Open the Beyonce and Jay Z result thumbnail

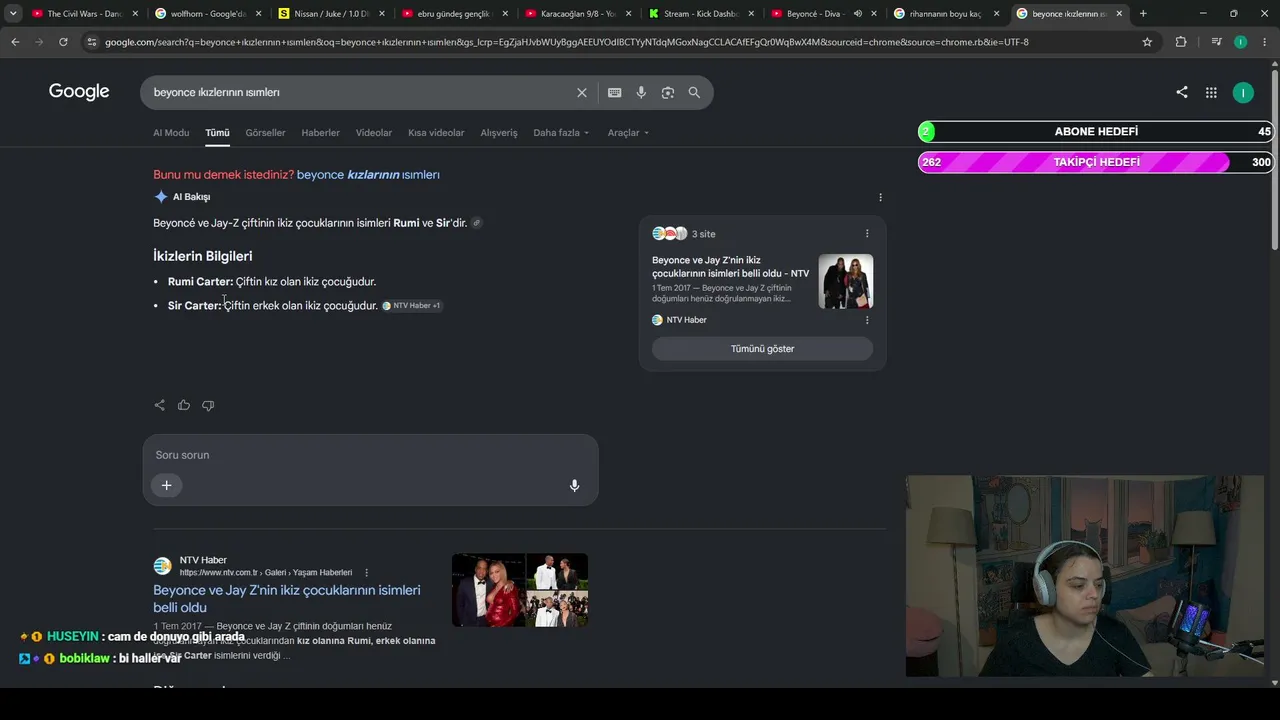pyautogui.click(x=520, y=590)
